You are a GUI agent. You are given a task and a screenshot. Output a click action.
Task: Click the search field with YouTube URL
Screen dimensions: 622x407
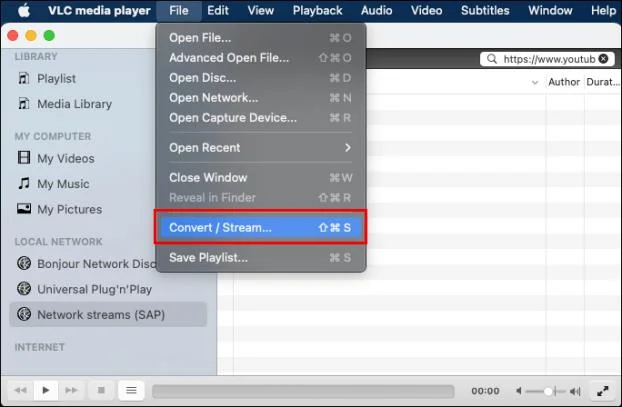pyautogui.click(x=549, y=59)
